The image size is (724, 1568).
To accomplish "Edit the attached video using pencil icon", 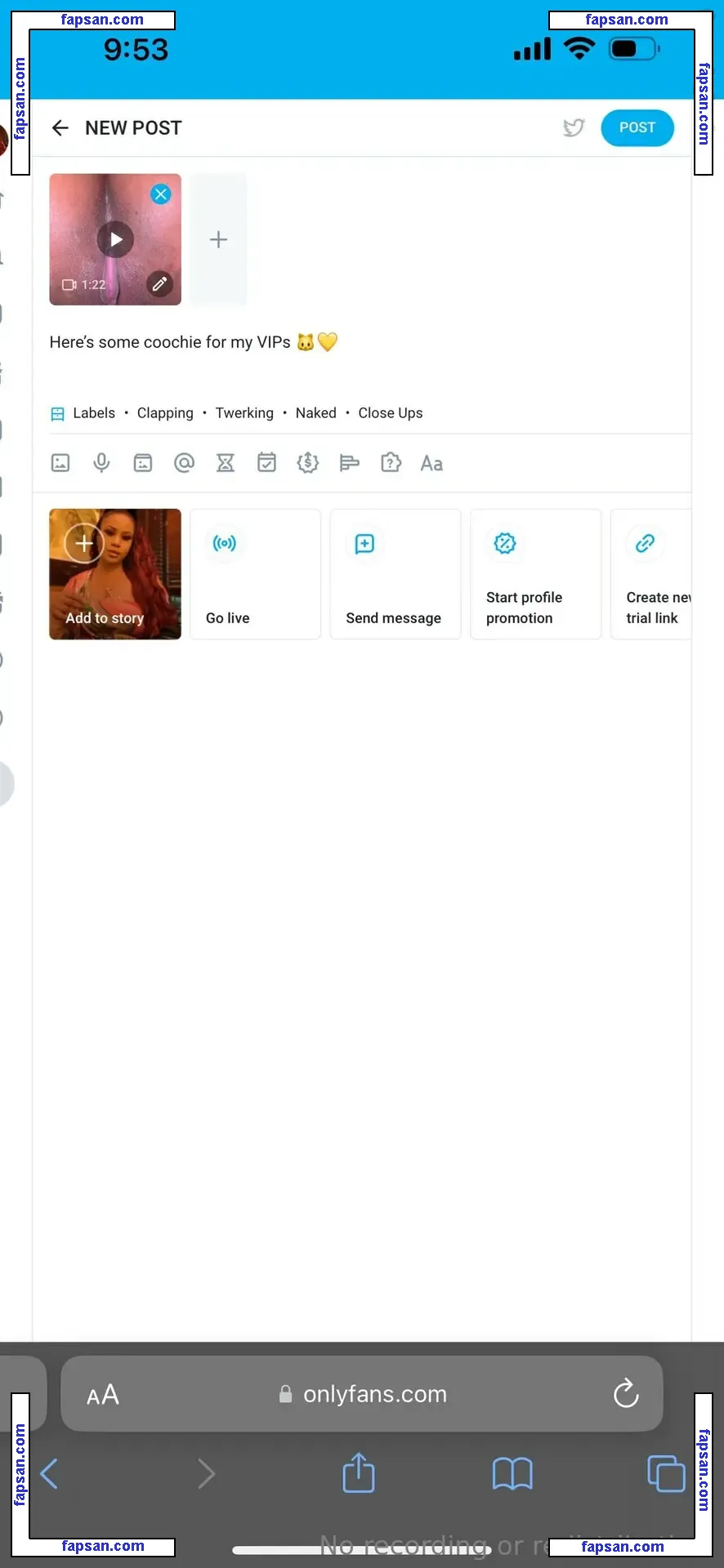I will pos(160,284).
